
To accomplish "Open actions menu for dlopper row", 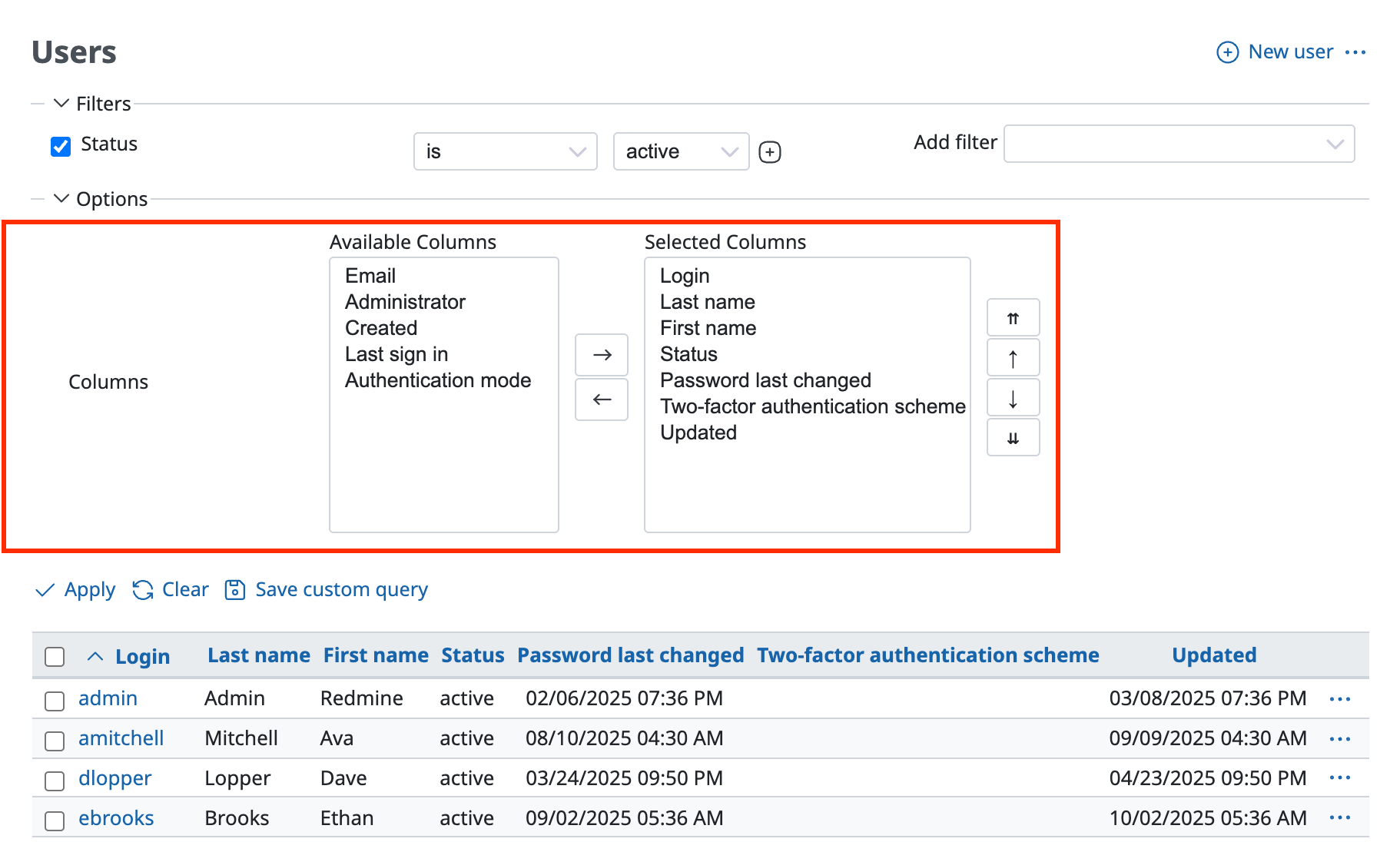I will 1340,778.
